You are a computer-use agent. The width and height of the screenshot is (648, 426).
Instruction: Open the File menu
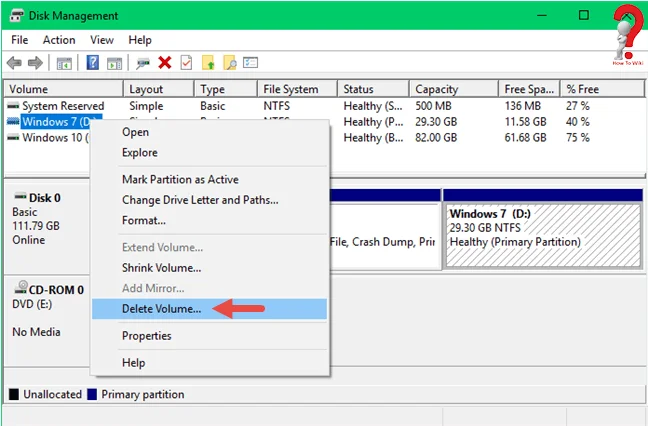click(x=19, y=40)
